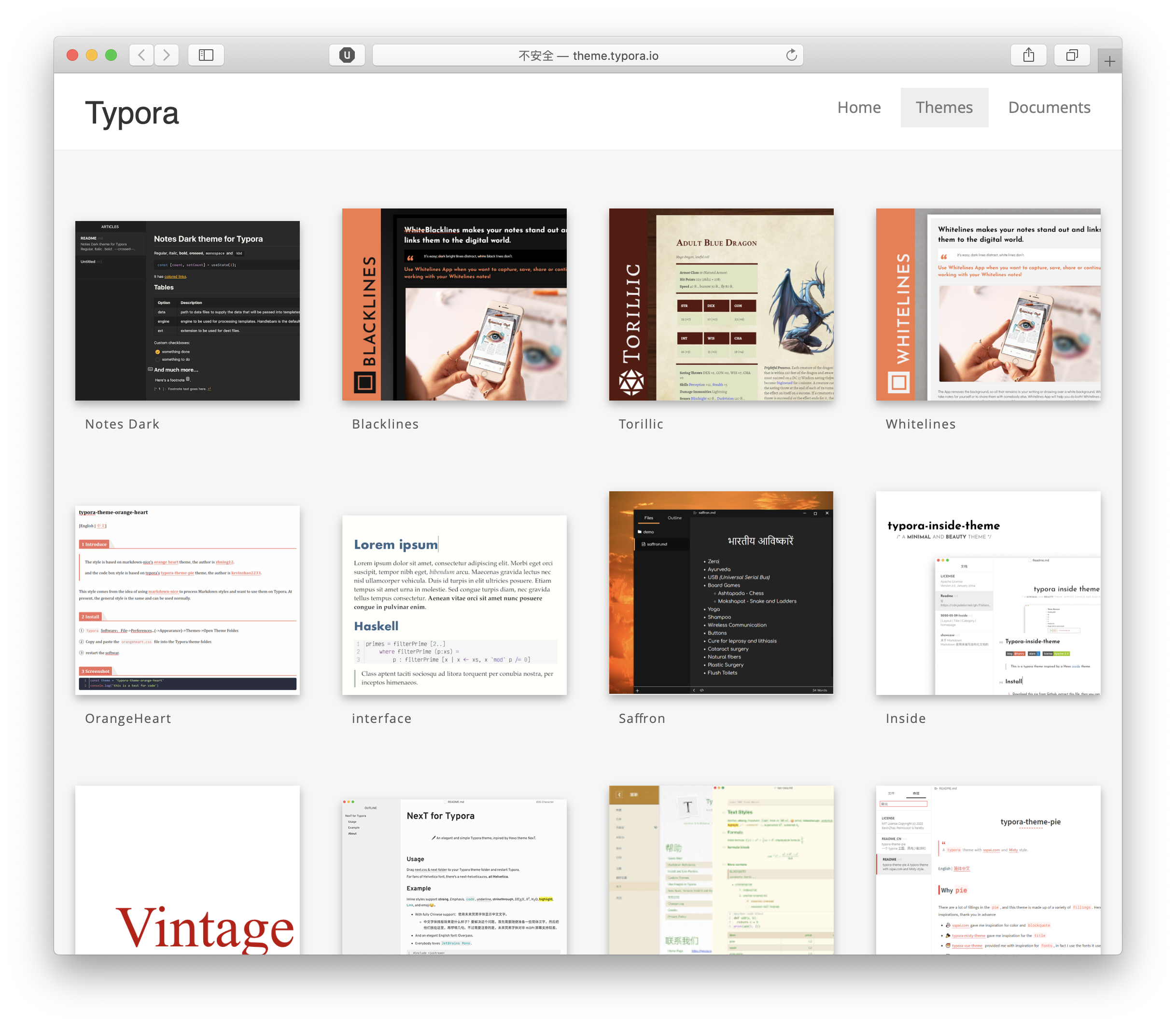
Task: Go to the Home nav tab
Action: coord(859,108)
